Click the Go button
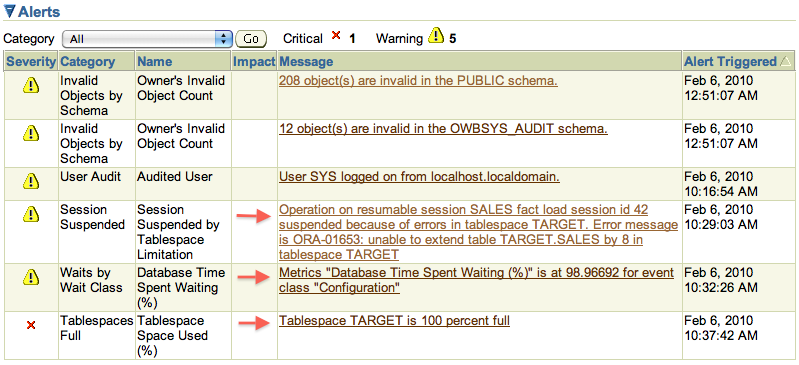The image size is (799, 365). pyautogui.click(x=251, y=39)
